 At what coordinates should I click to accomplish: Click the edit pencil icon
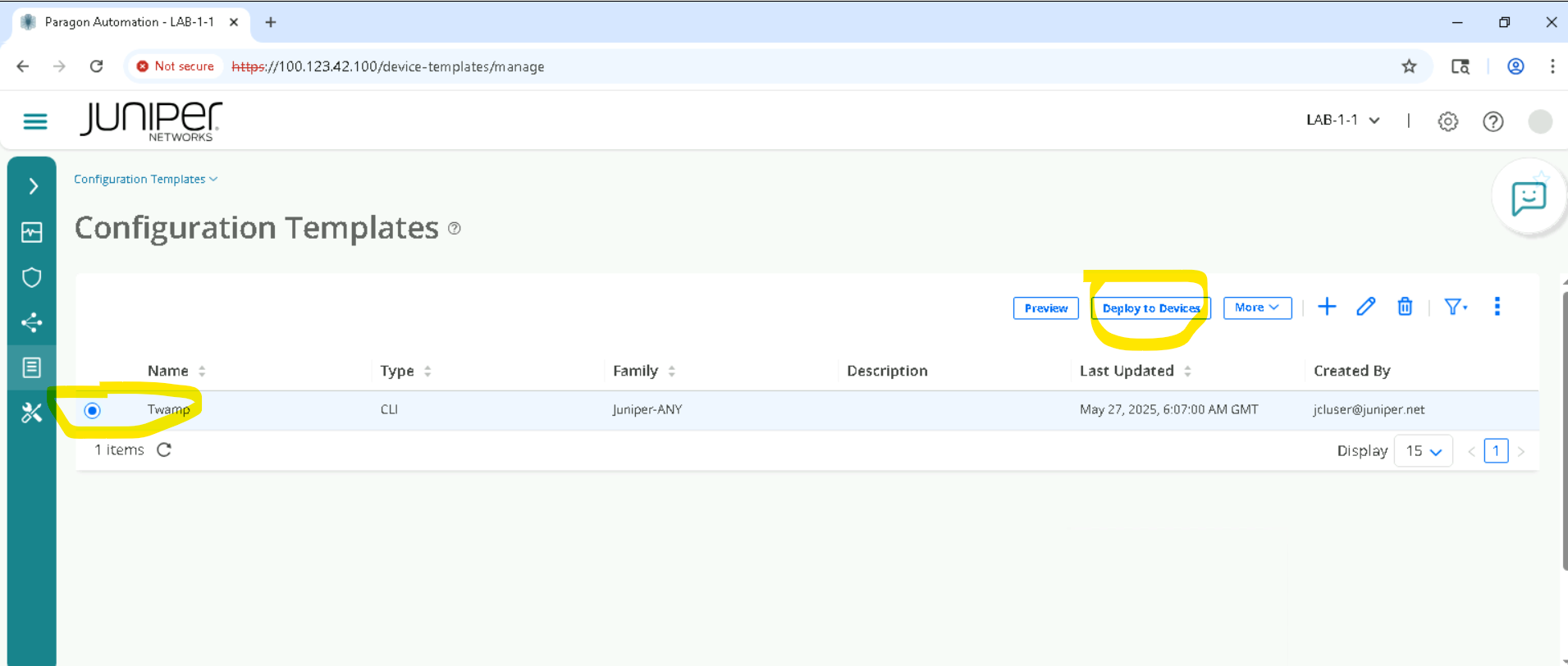point(1365,307)
